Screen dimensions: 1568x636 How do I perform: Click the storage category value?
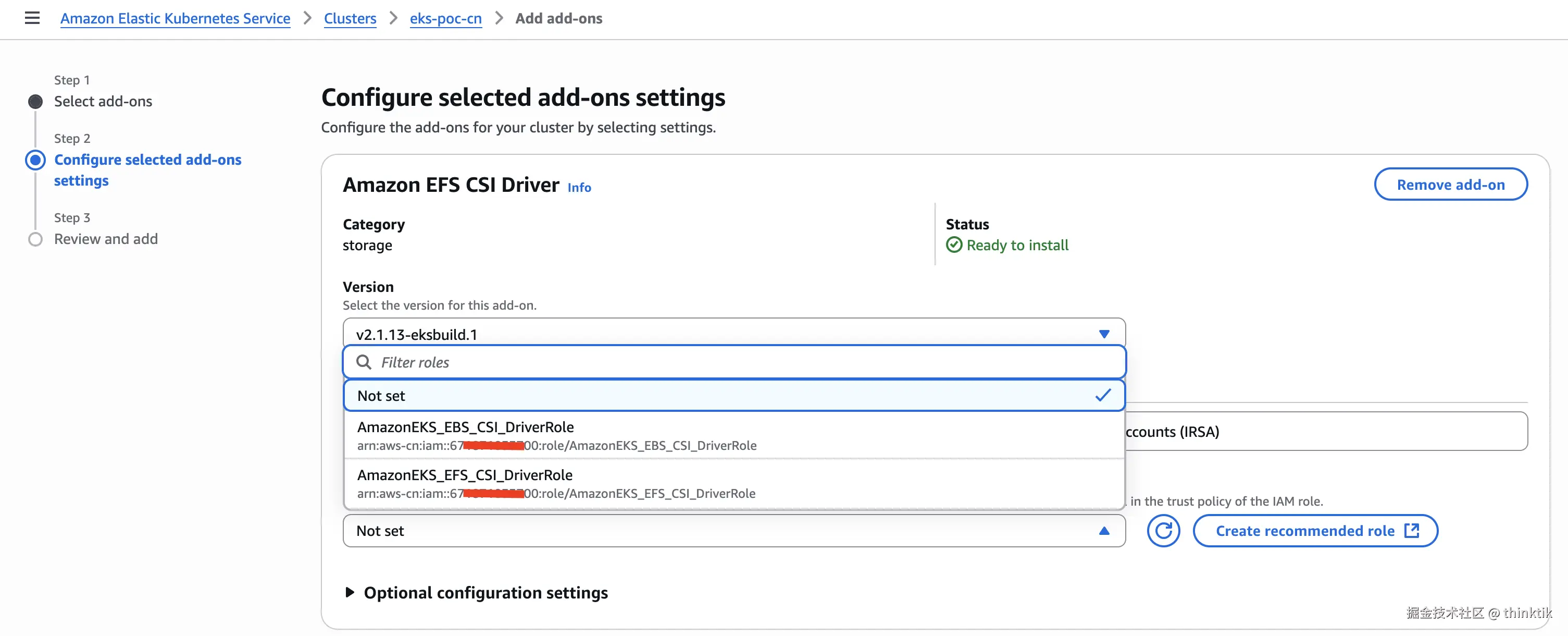coord(367,245)
